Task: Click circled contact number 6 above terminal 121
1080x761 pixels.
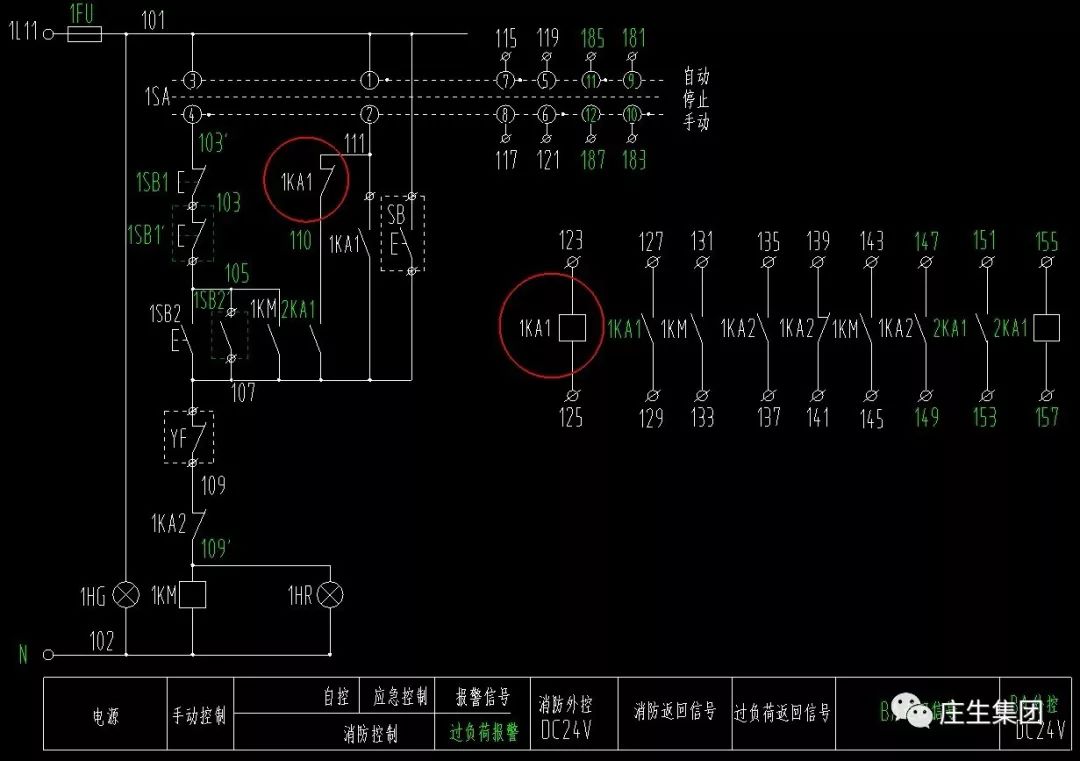Action: tap(546, 114)
